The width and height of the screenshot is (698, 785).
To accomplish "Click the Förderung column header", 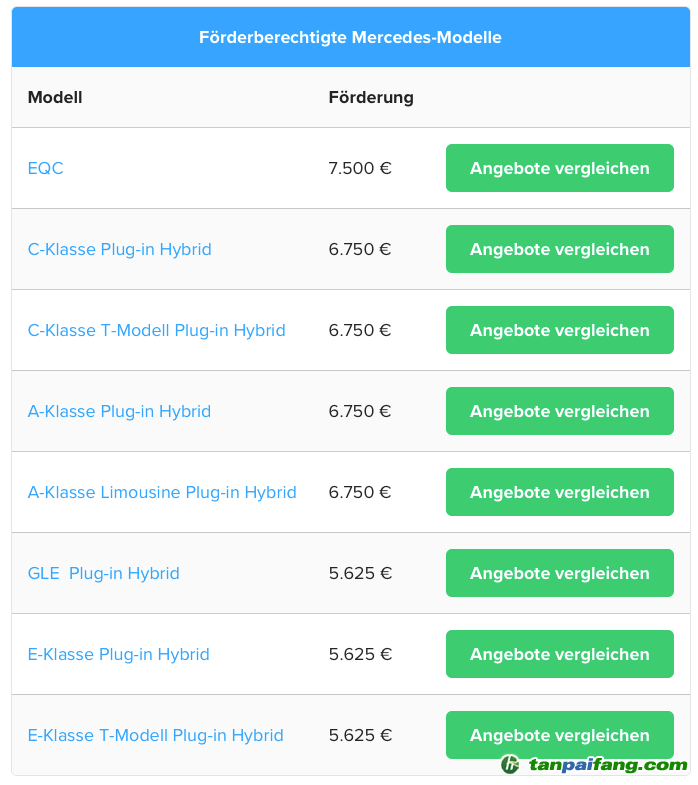I will click(x=371, y=97).
